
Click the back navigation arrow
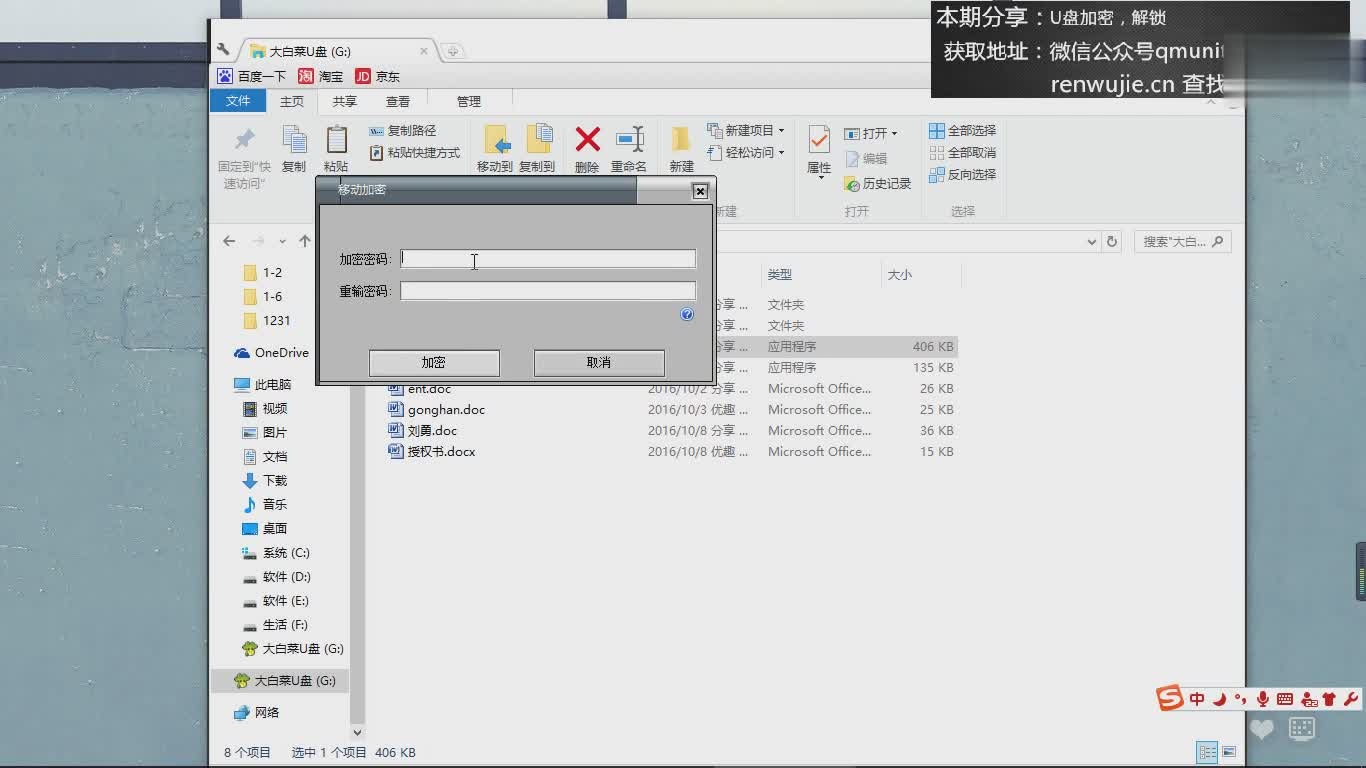tap(229, 241)
